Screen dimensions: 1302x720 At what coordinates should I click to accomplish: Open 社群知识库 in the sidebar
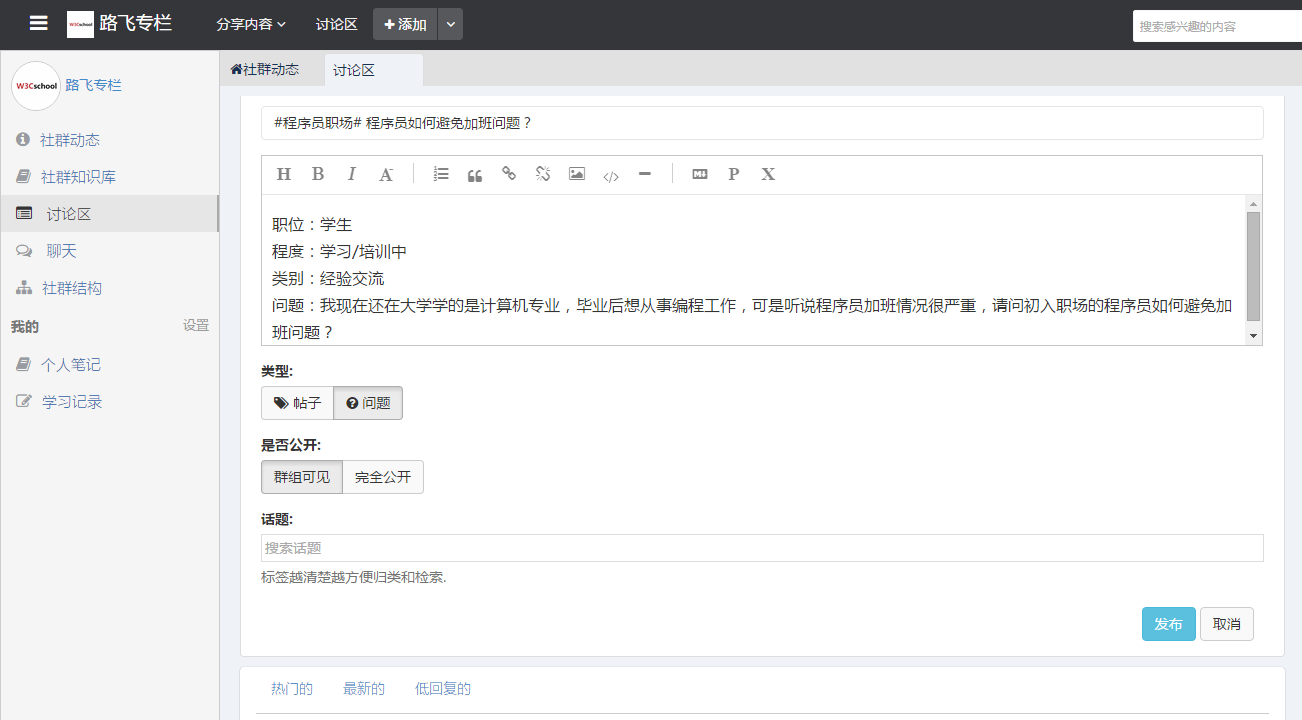[77, 177]
